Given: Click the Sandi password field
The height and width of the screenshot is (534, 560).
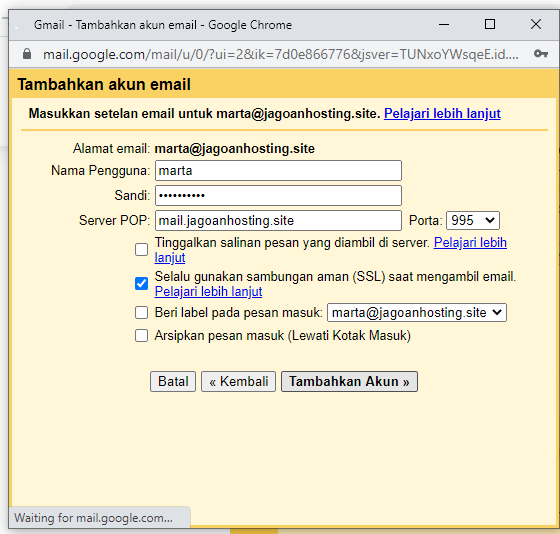Looking at the screenshot, I should (278, 195).
